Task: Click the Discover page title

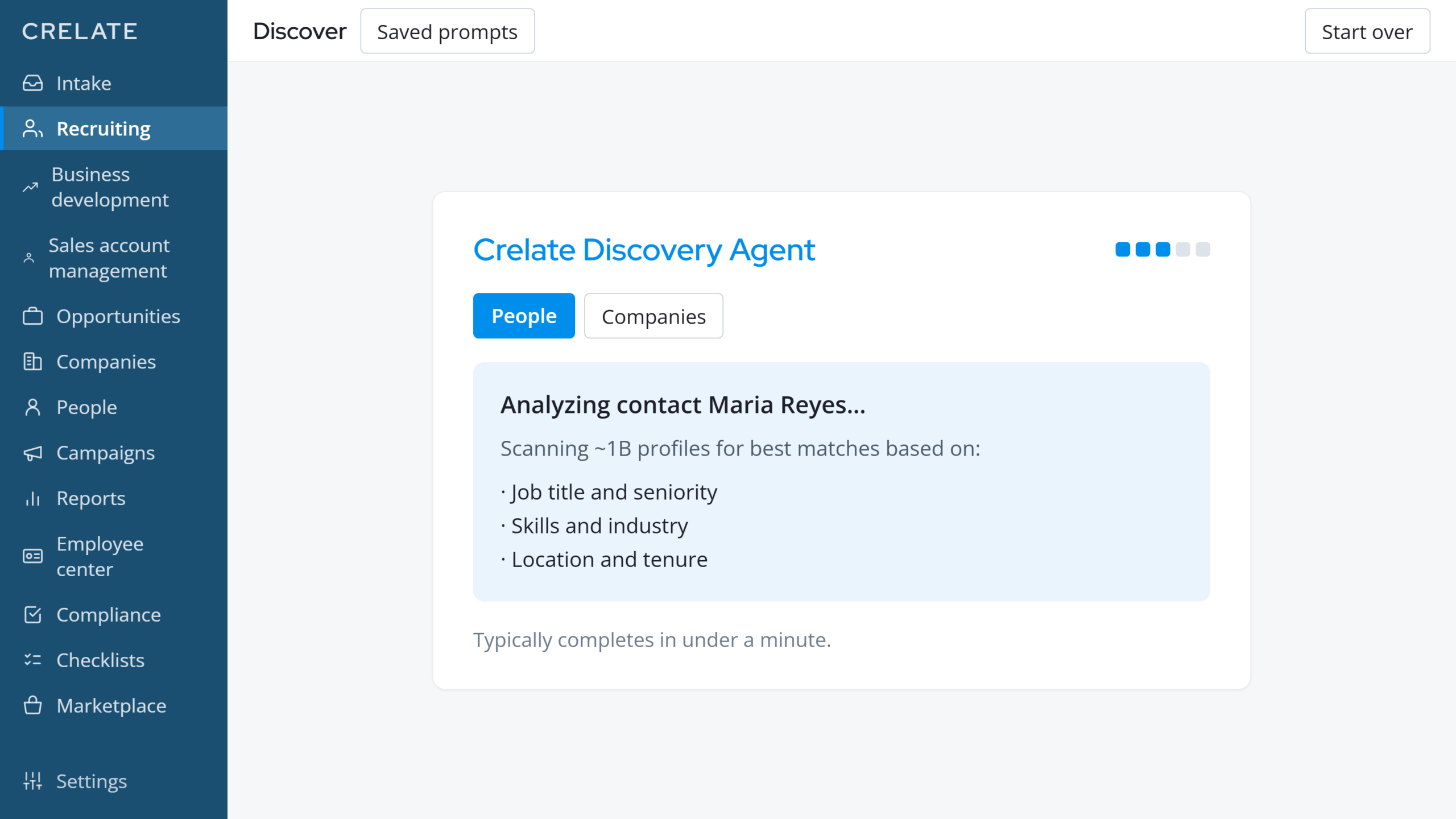Action: tap(300, 31)
